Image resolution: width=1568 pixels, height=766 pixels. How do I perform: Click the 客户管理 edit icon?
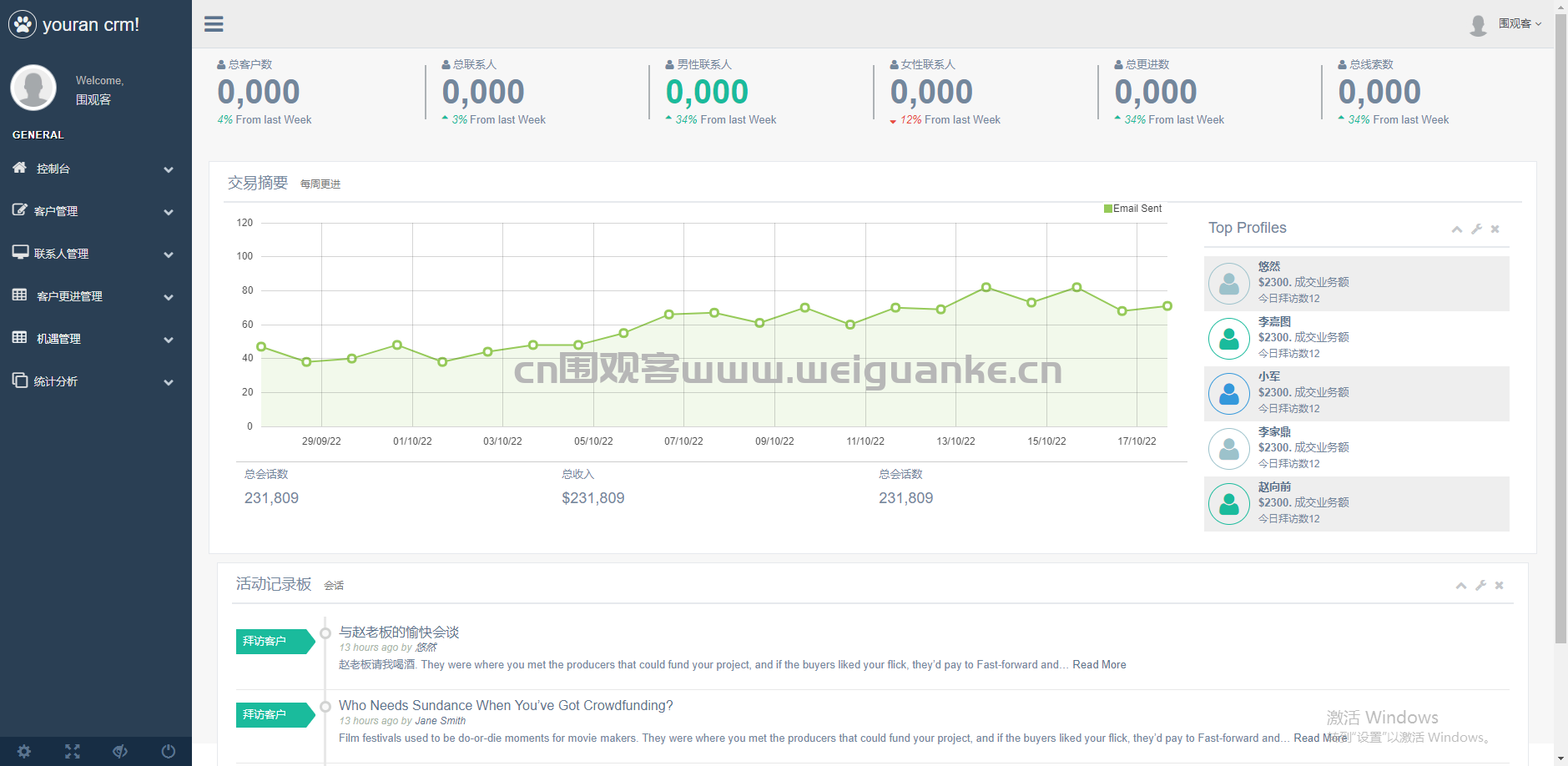(x=20, y=210)
